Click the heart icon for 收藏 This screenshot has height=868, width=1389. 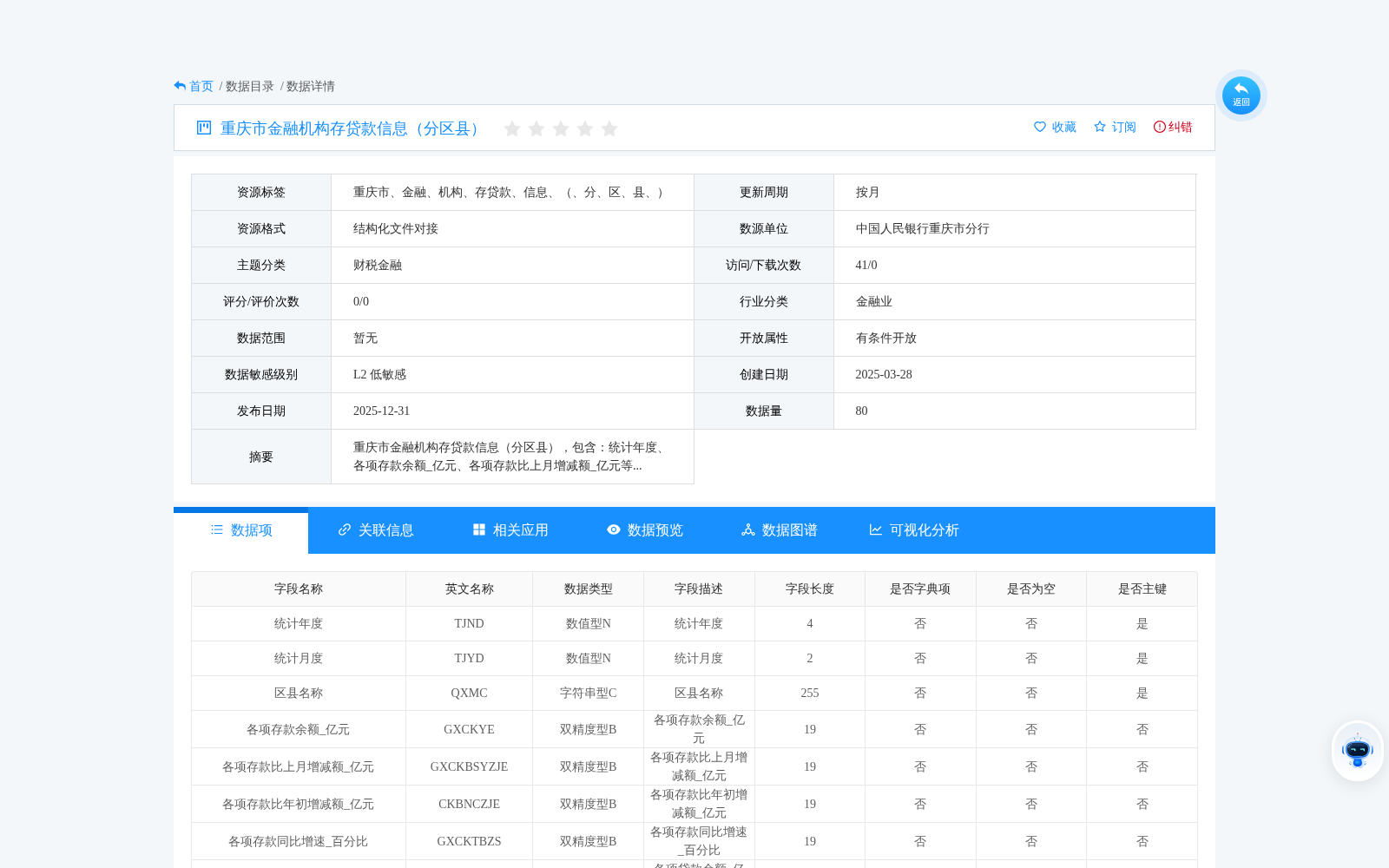(1040, 127)
